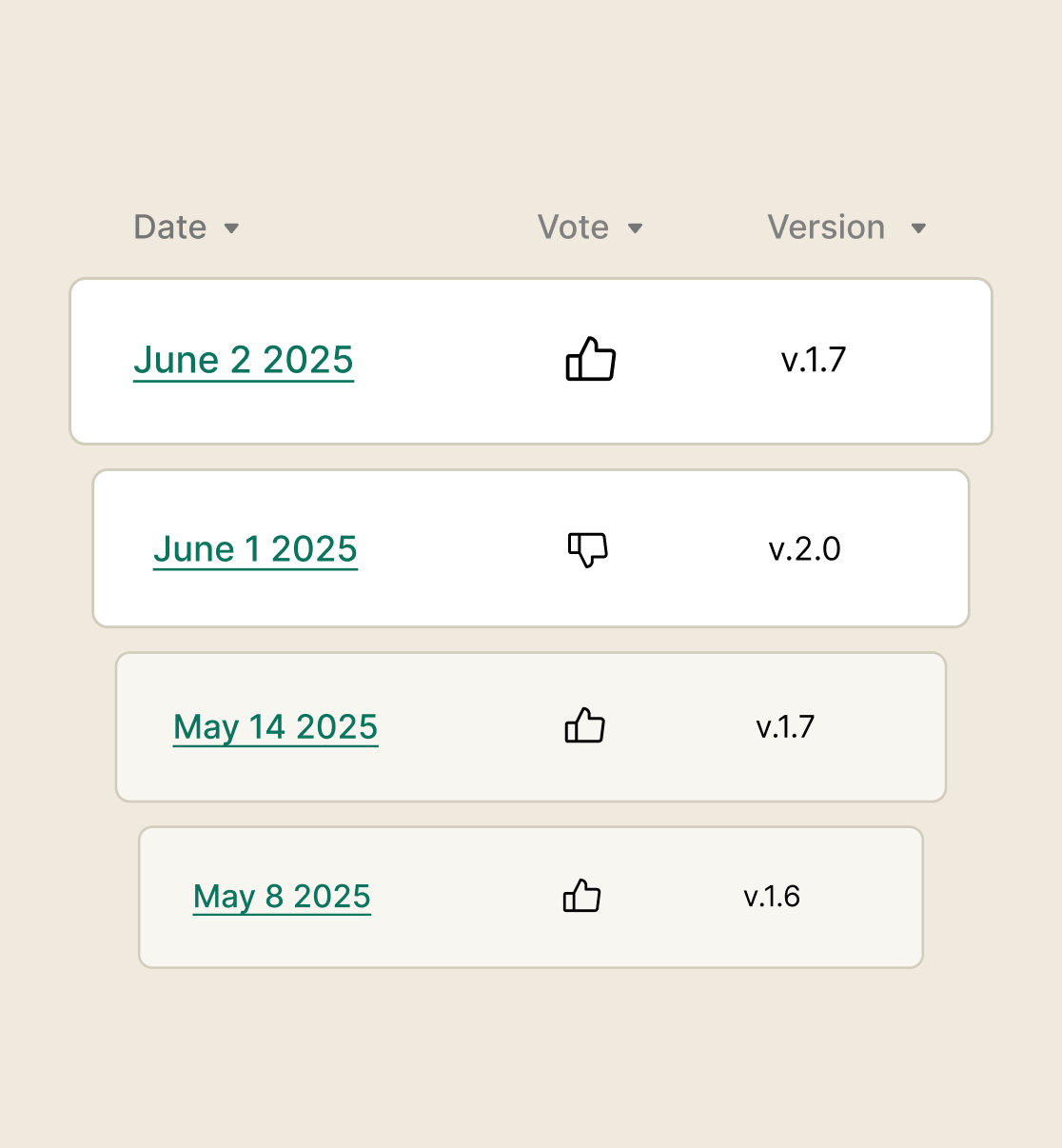Click the Version column header
1062x1148 pixels.
(824, 228)
